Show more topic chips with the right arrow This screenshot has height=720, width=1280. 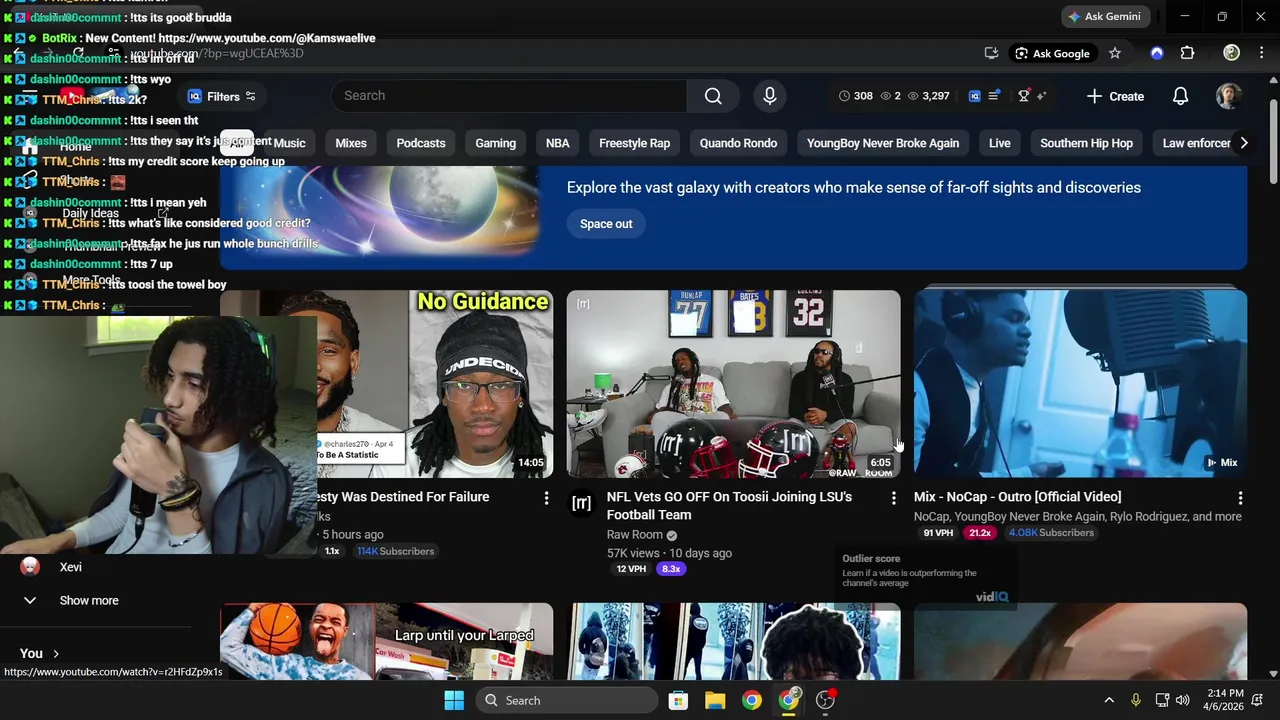[1243, 143]
